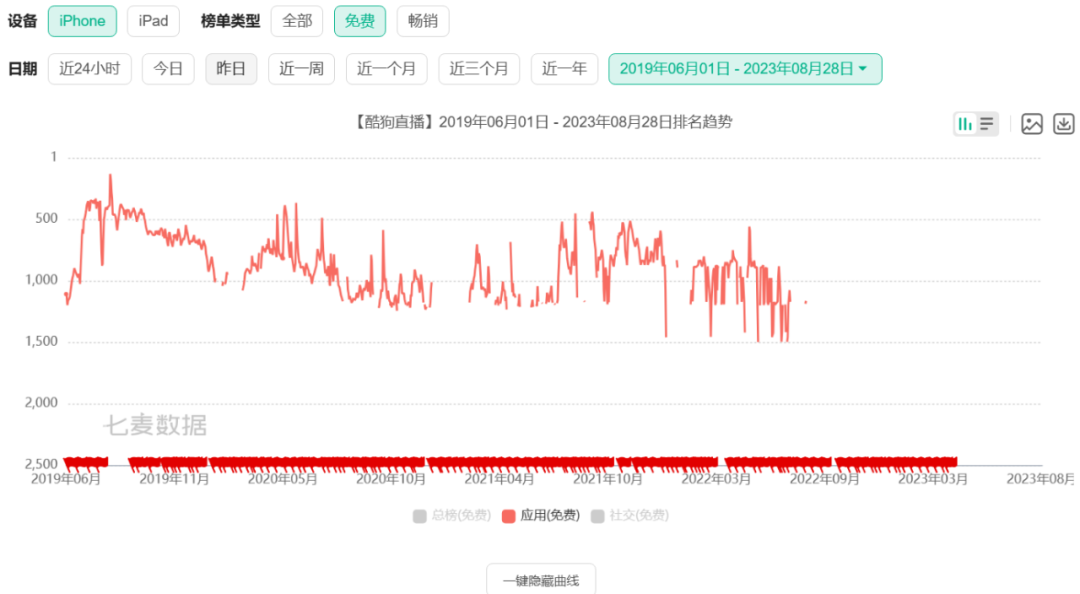The width and height of the screenshot is (1080, 594).
Task: Set date range to 近一个月
Action: [x=386, y=69]
